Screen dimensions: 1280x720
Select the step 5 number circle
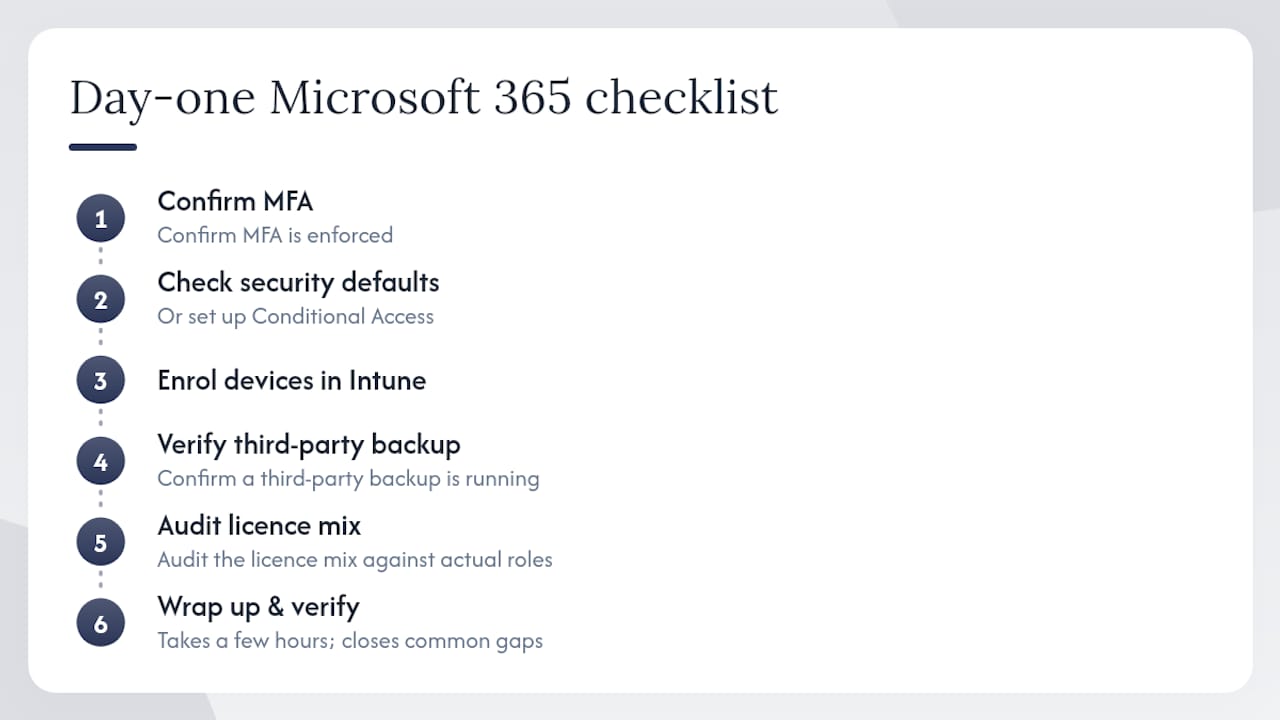[x=100, y=542]
